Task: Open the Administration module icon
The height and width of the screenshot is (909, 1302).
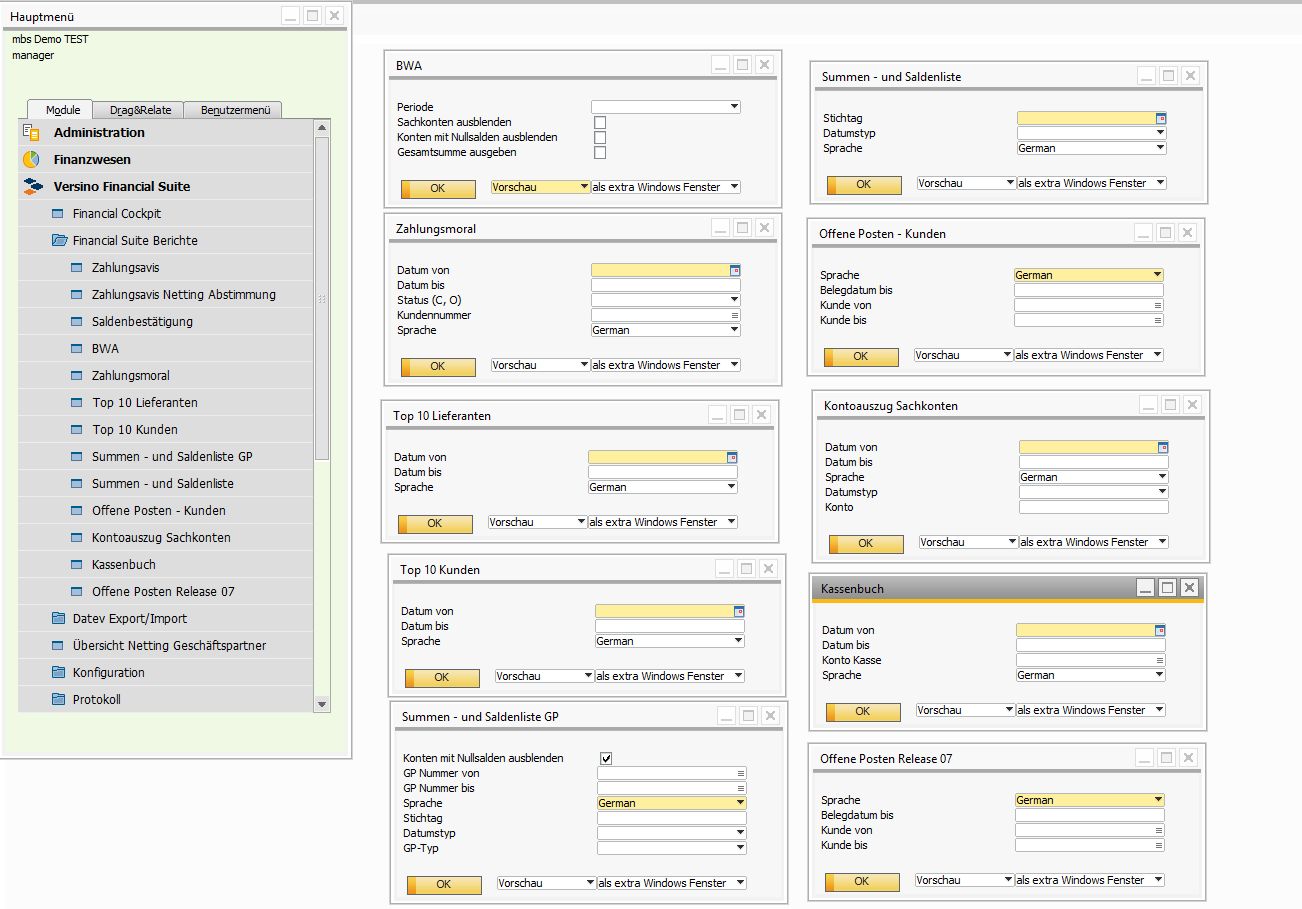Action: pyautogui.click(x=32, y=132)
